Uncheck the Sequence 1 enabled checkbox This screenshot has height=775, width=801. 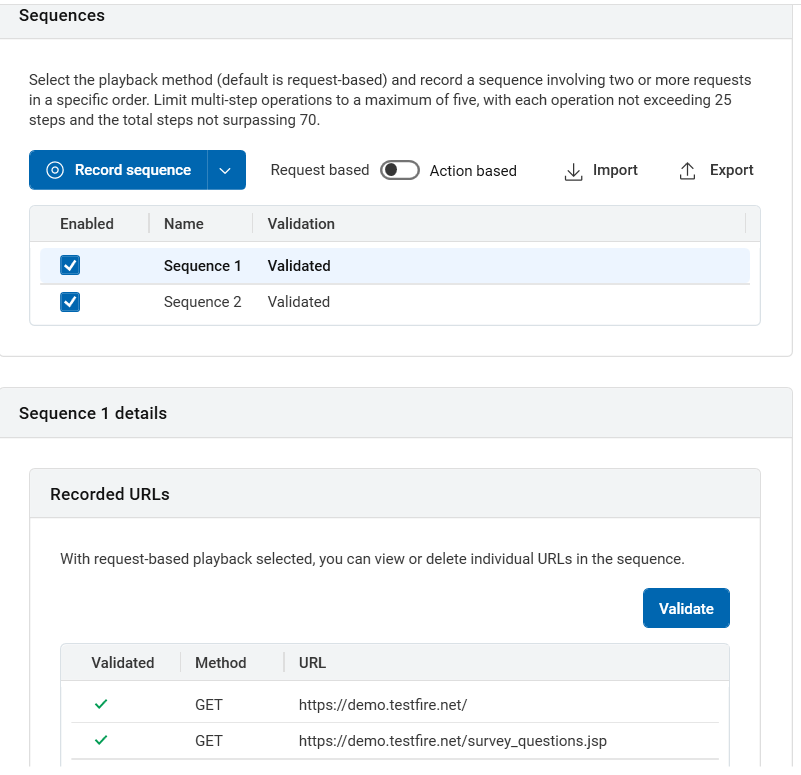[x=69, y=265]
